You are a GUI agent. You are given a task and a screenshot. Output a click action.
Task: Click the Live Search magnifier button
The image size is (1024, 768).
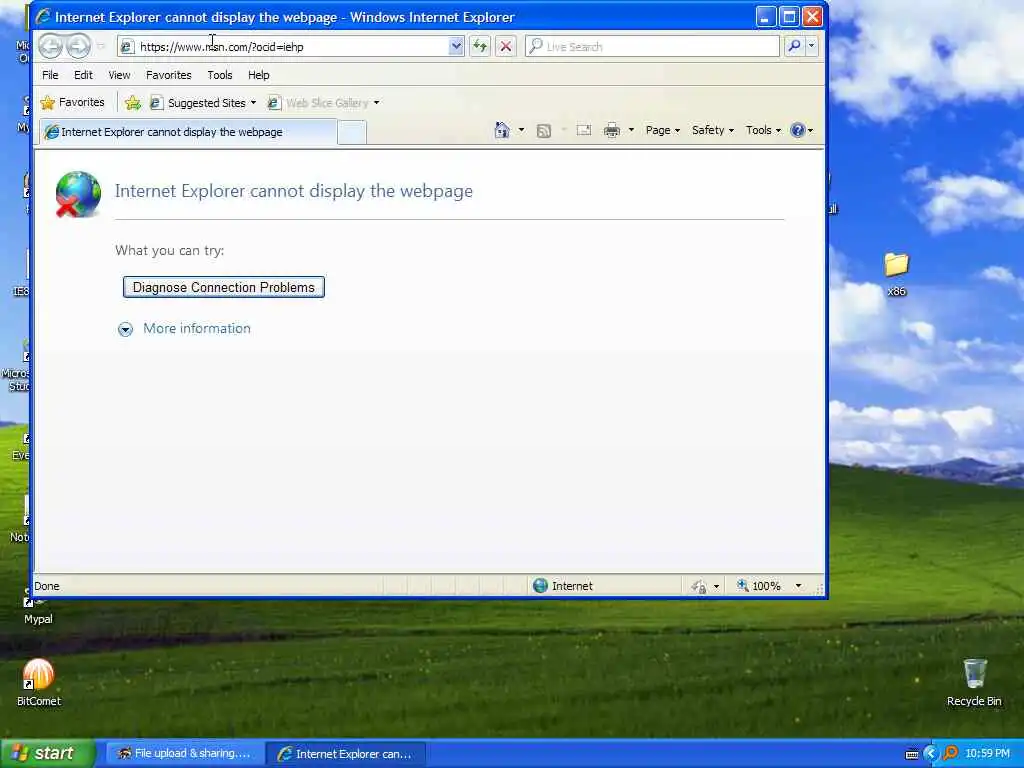[794, 46]
